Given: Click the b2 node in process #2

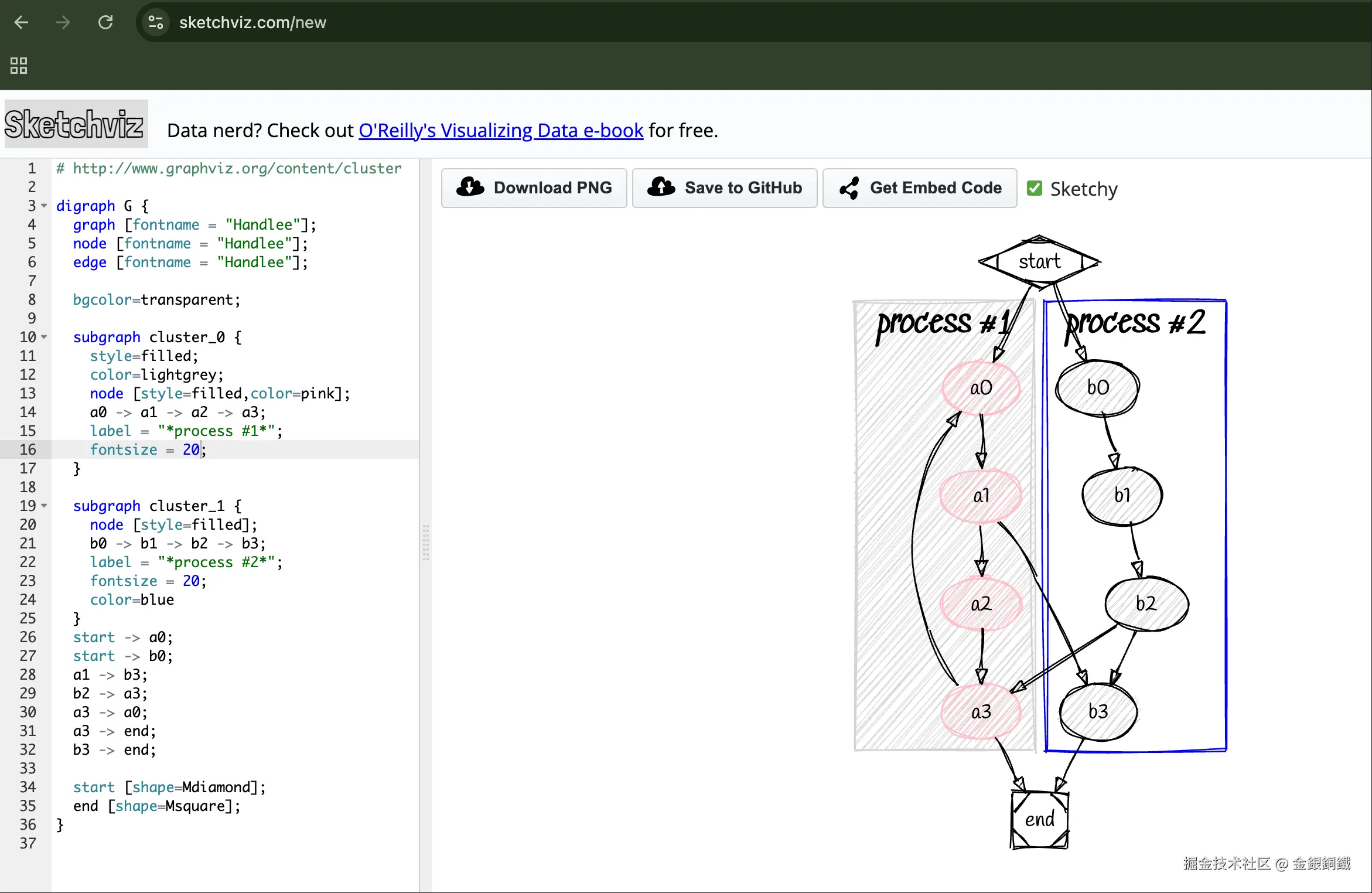Looking at the screenshot, I should (x=1146, y=604).
